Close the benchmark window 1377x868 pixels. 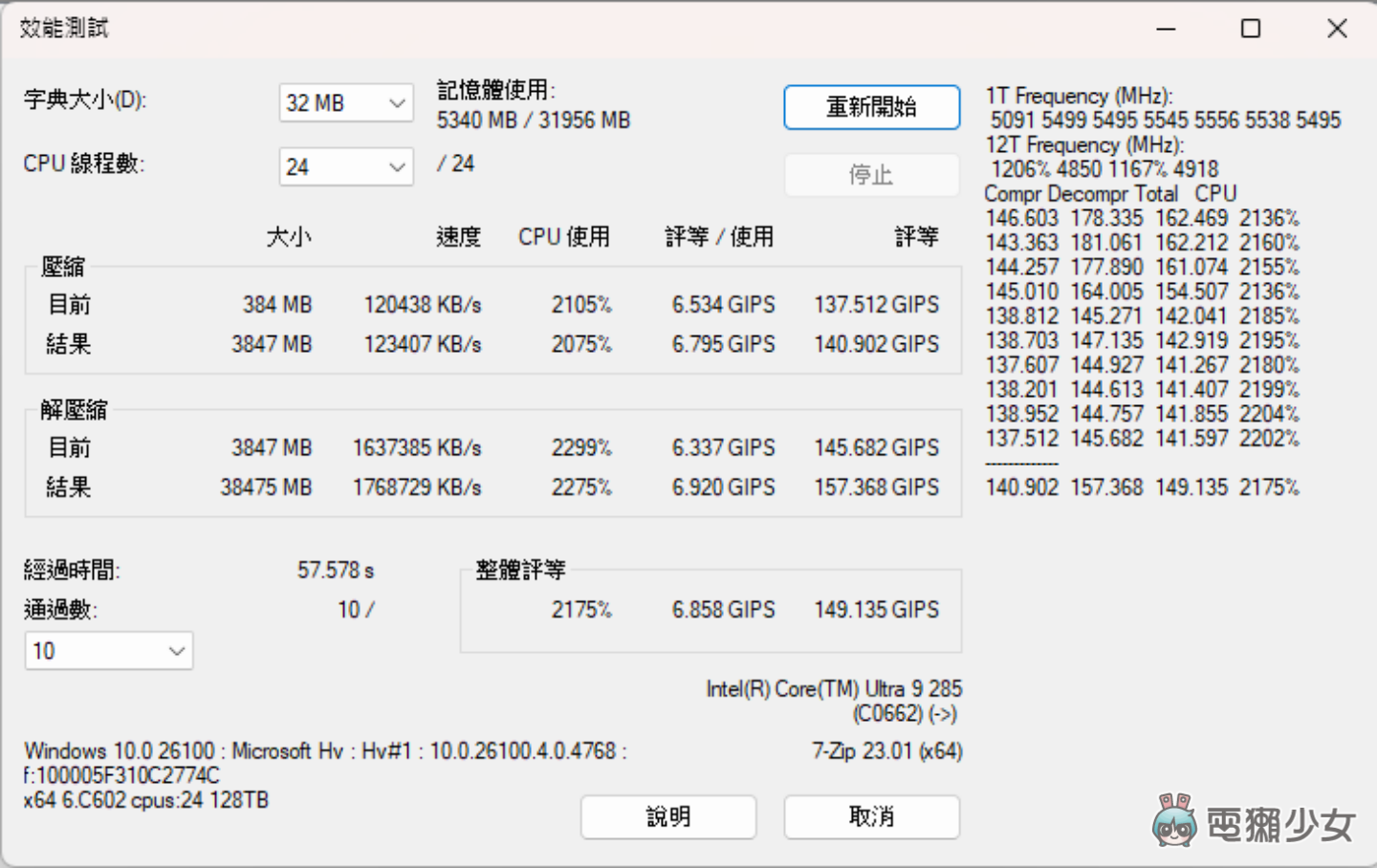pyautogui.click(x=1337, y=29)
